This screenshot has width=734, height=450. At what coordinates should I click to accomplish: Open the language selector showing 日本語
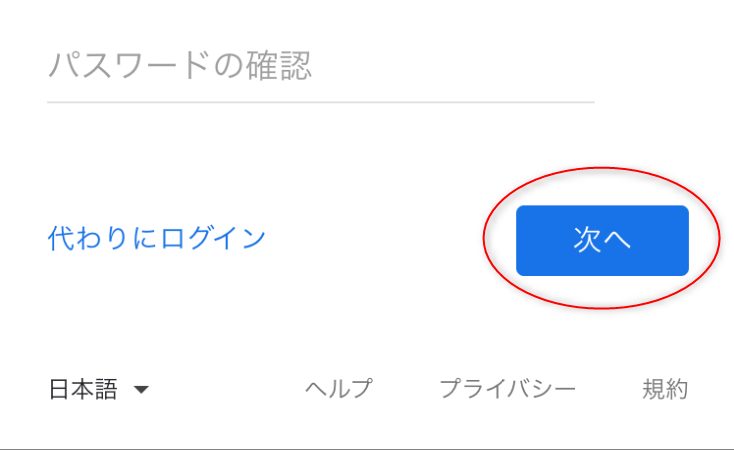(99, 389)
